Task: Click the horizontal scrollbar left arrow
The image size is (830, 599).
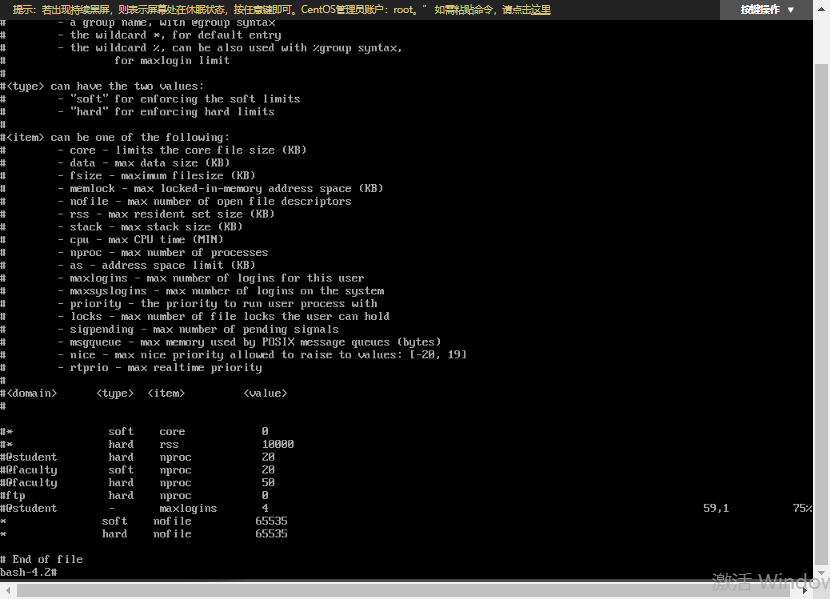Action: click(6, 588)
